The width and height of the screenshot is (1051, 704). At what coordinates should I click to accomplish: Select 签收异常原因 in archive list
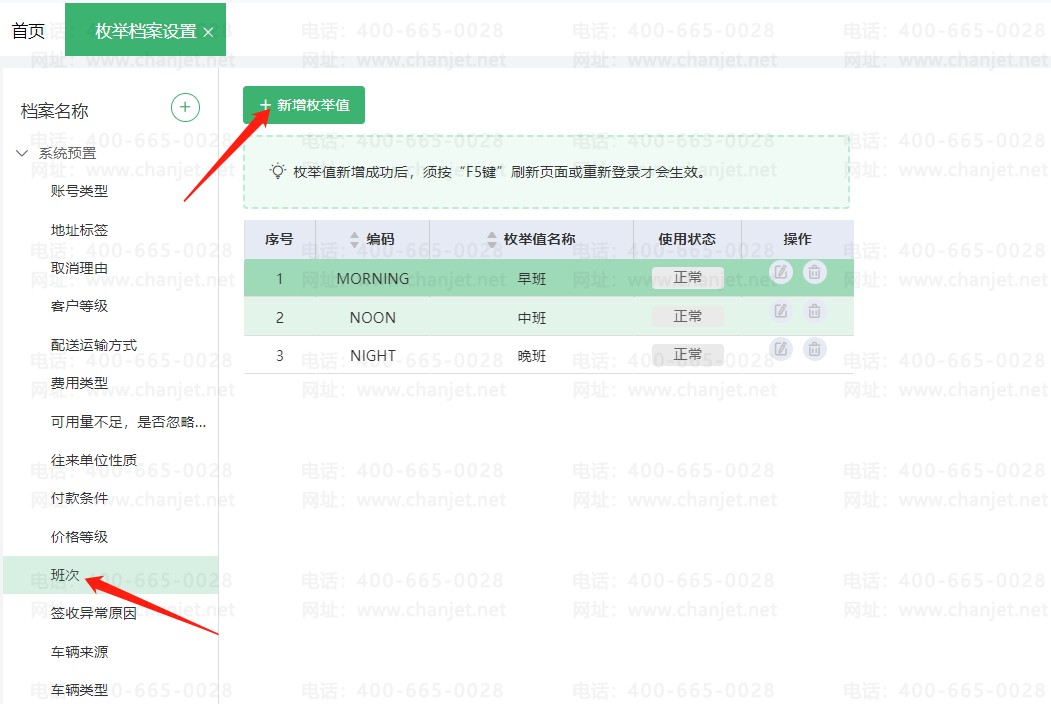tap(94, 613)
